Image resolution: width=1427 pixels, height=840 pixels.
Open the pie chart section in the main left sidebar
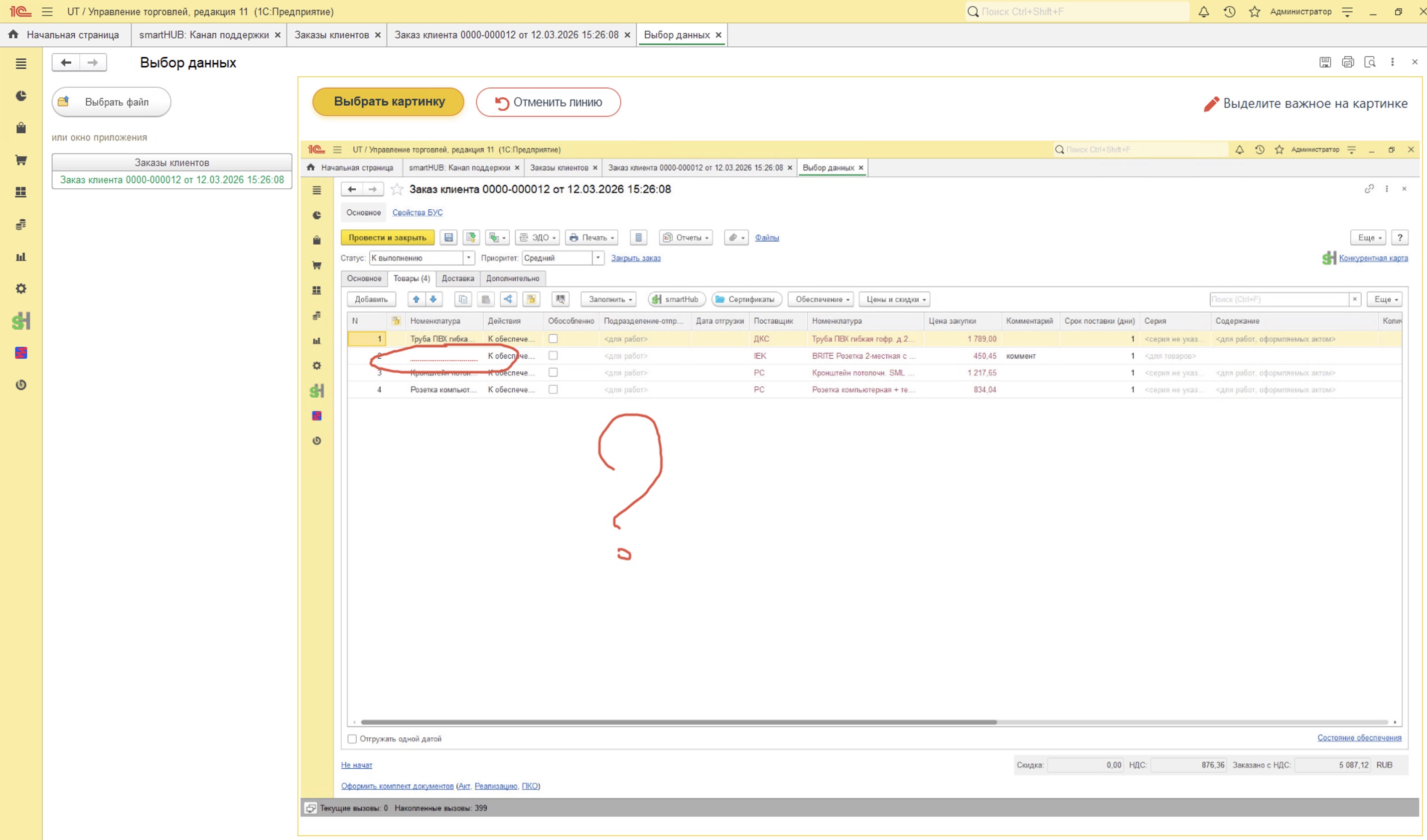(x=21, y=96)
